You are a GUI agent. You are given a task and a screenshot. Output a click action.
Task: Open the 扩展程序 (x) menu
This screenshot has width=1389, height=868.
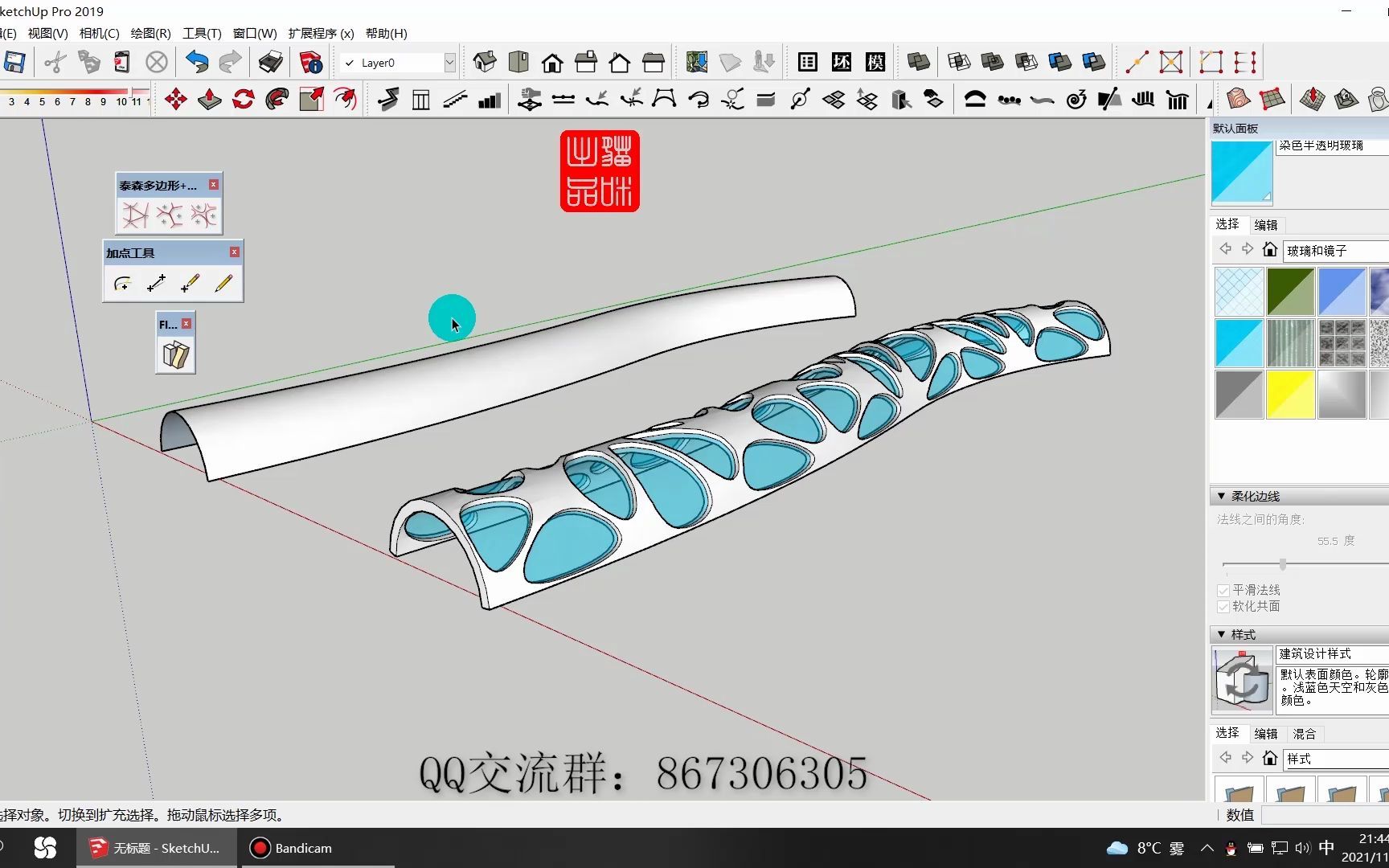pos(321,33)
